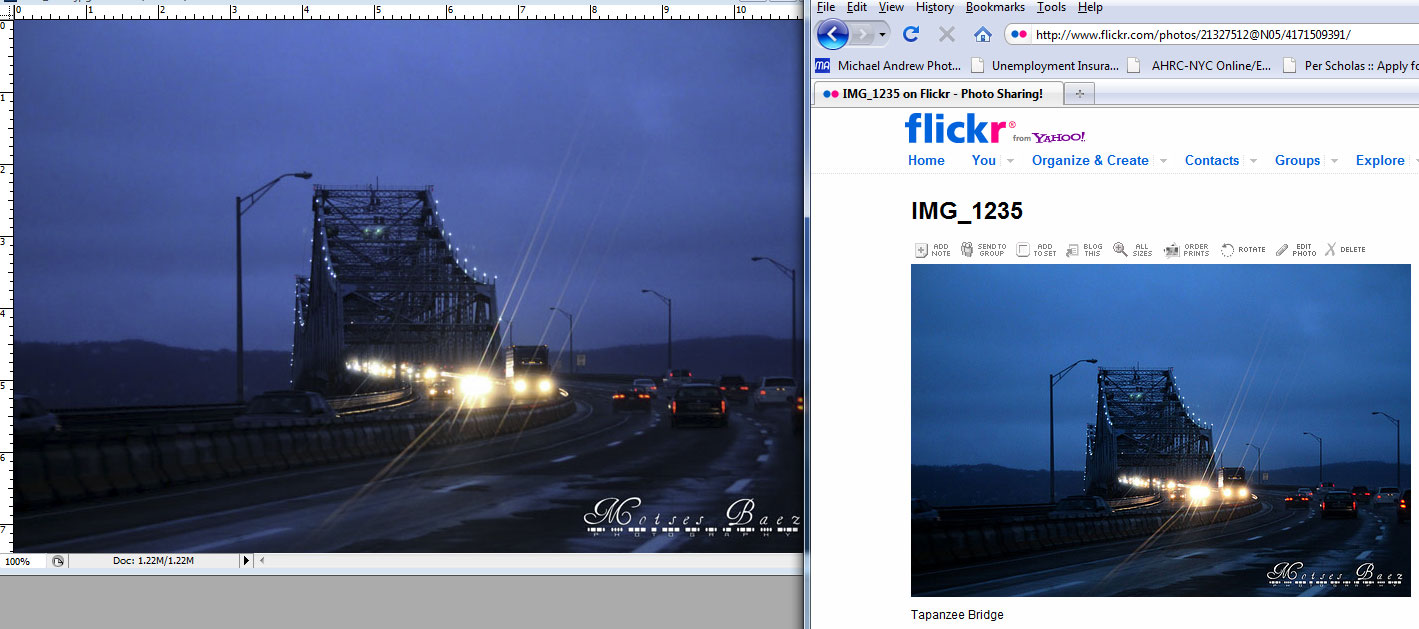
Task: Reload the page with the browser refresh button
Action: 910,34
